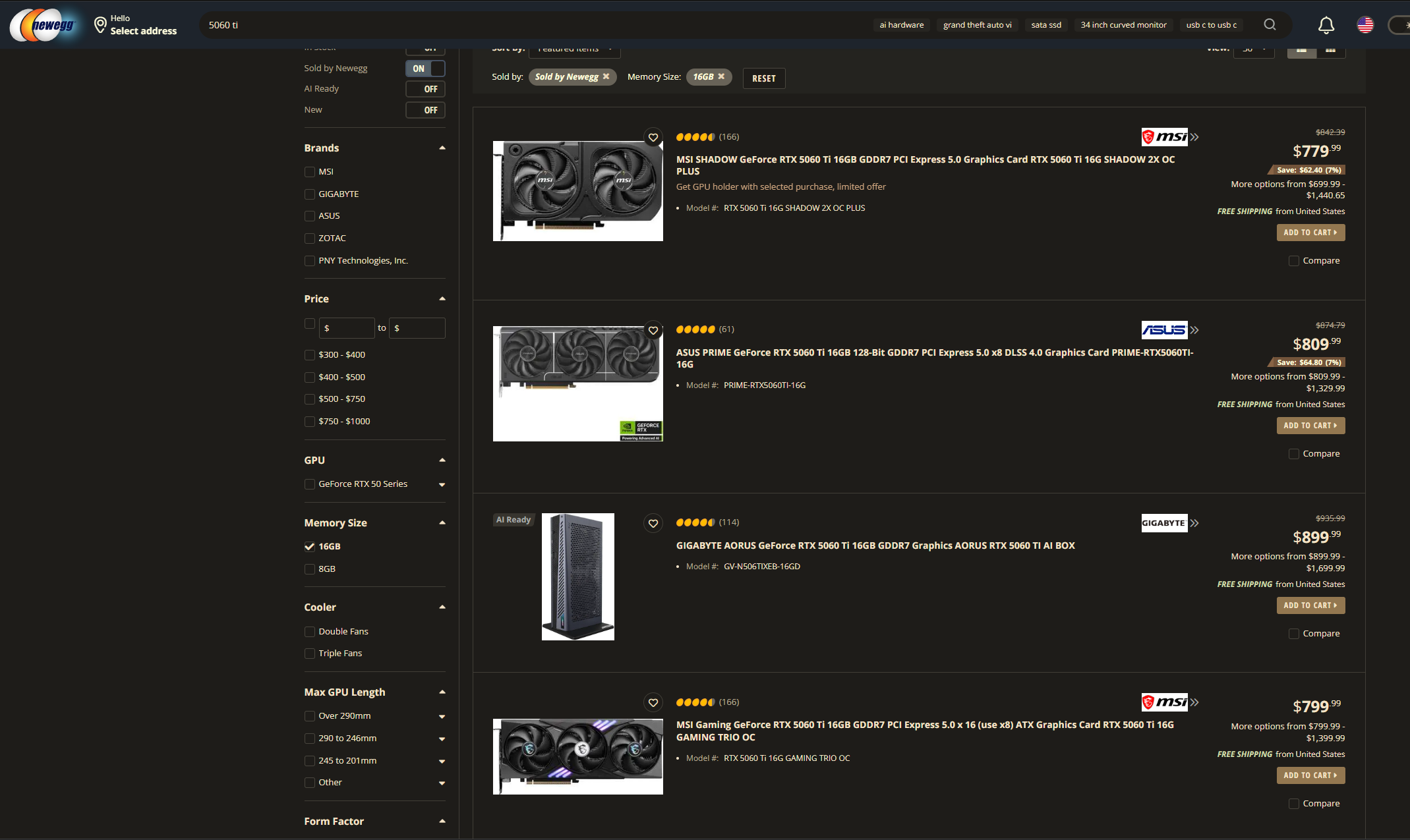The image size is (1410, 840).
Task: Search suggestion: usb c to usb c
Action: pyautogui.click(x=1212, y=25)
